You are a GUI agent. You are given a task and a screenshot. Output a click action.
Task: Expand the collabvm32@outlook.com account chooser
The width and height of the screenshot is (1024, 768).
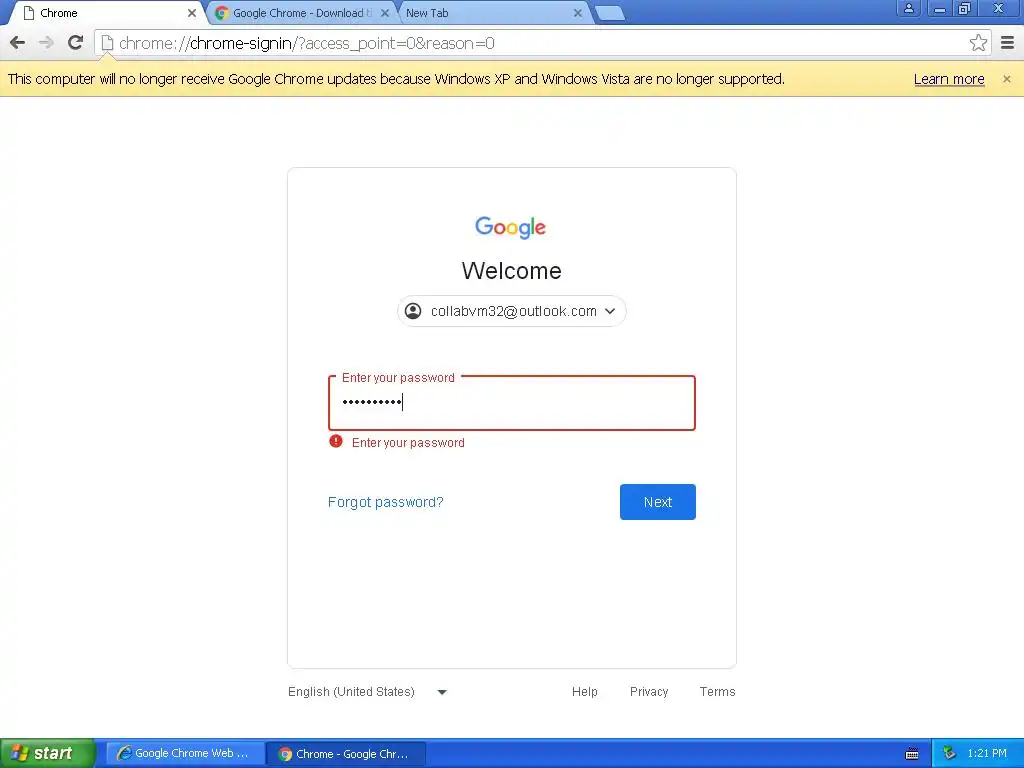click(512, 311)
